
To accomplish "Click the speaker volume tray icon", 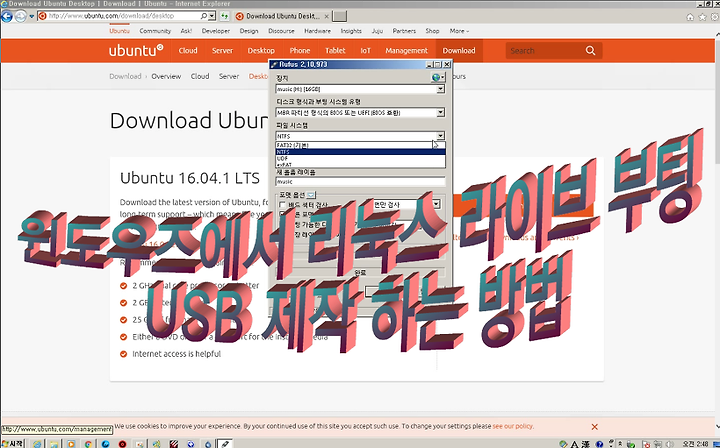I will click(670, 444).
